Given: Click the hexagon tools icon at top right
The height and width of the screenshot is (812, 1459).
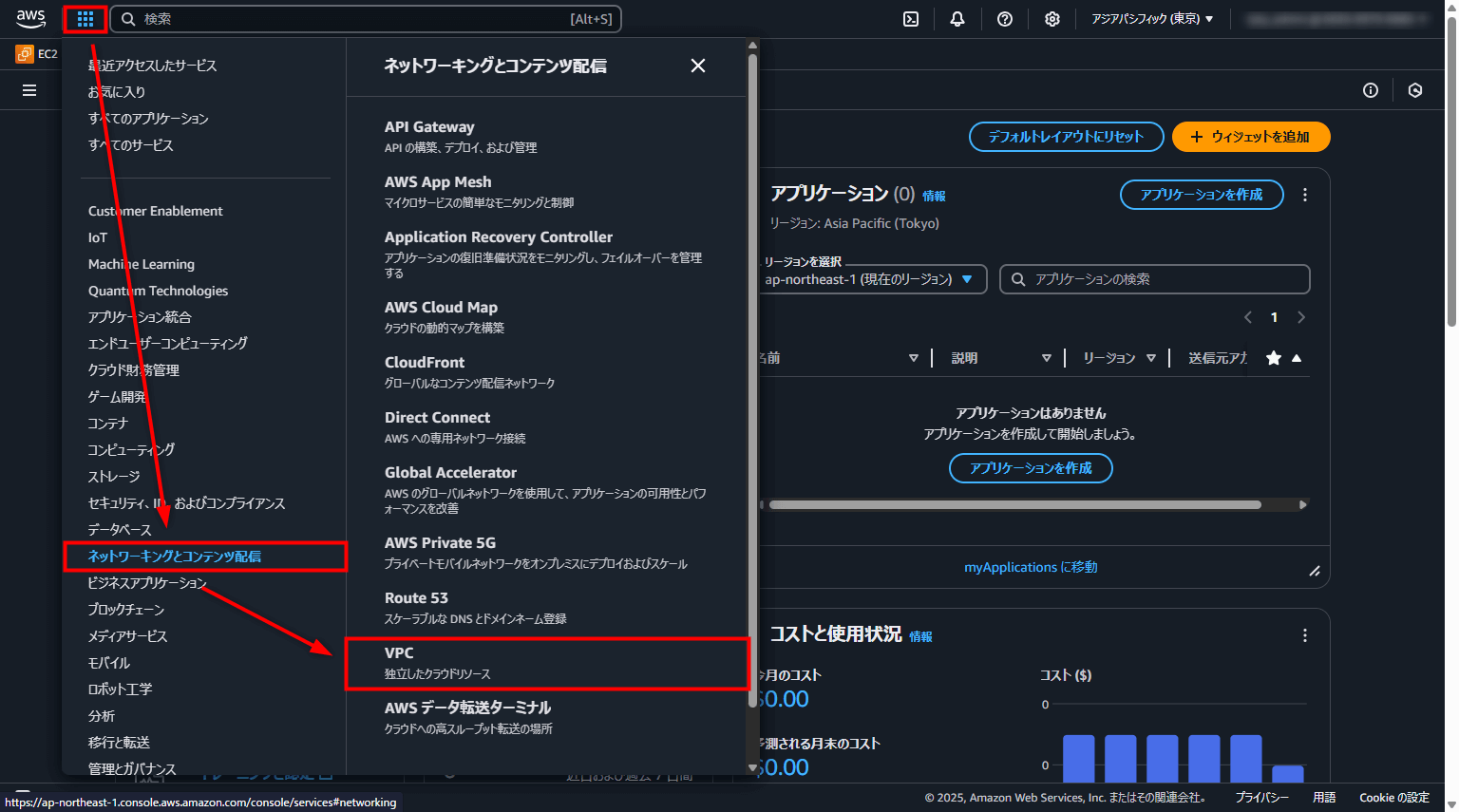Looking at the screenshot, I should pyautogui.click(x=1415, y=90).
